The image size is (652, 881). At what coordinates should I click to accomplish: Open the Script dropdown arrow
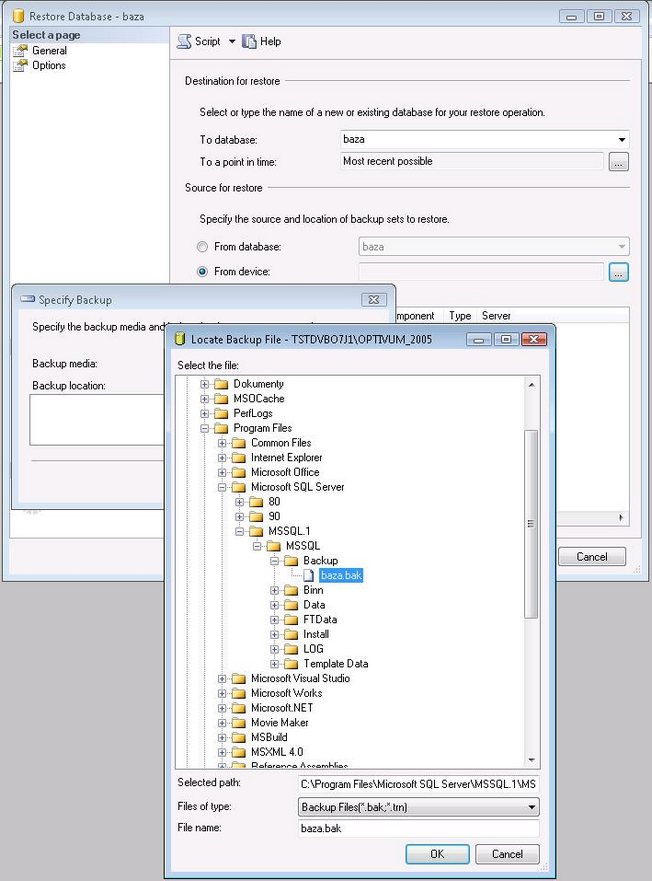[x=232, y=42]
